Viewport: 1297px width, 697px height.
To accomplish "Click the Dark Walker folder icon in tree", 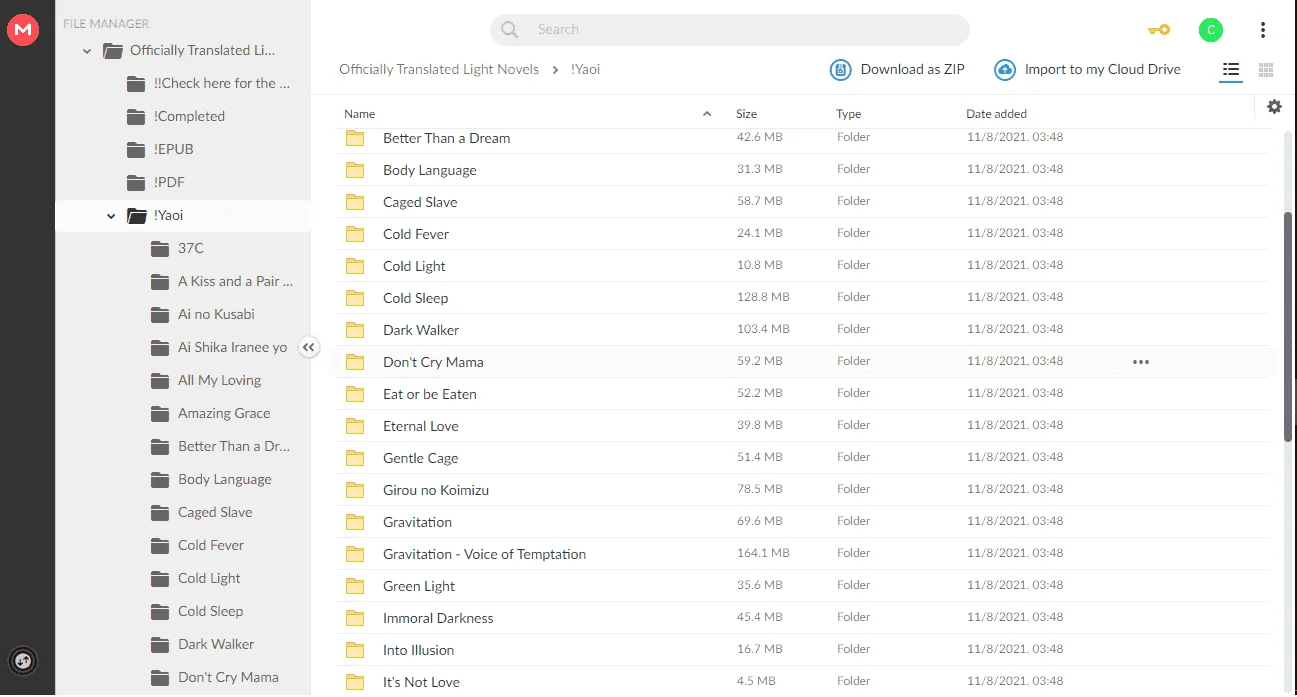I will pos(160,644).
